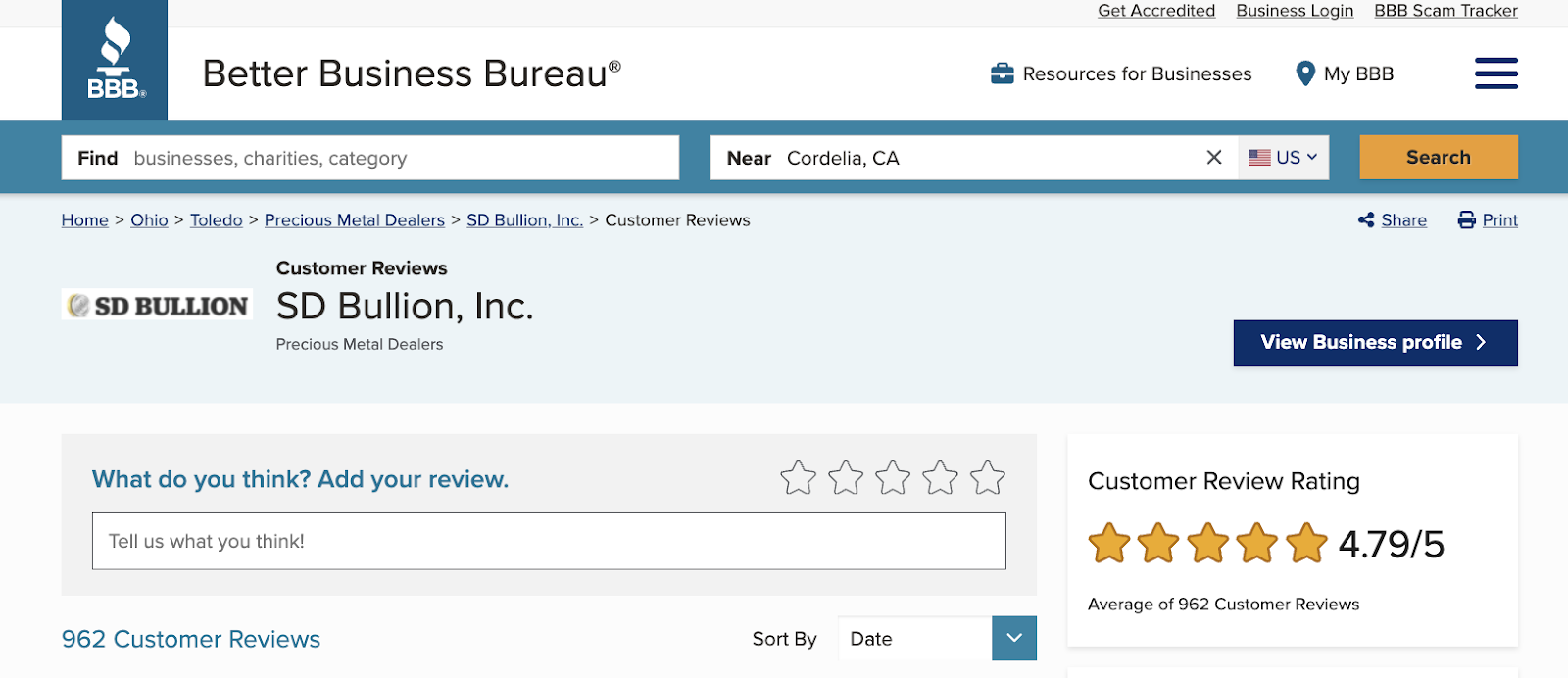
Task: Click the Customer Review Rating heading
Action: pyautogui.click(x=1224, y=481)
